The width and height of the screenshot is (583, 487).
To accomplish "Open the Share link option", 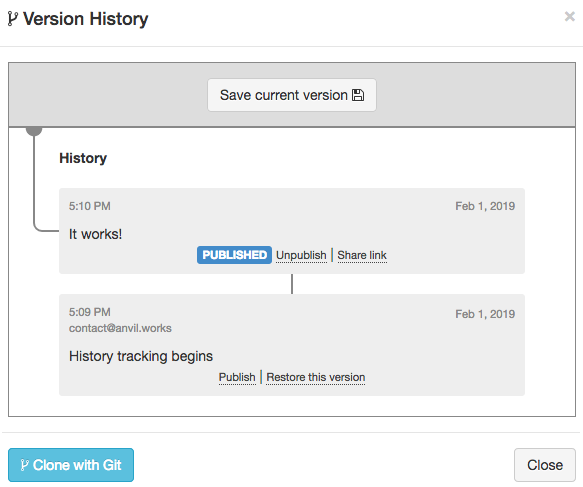I will coord(362,255).
